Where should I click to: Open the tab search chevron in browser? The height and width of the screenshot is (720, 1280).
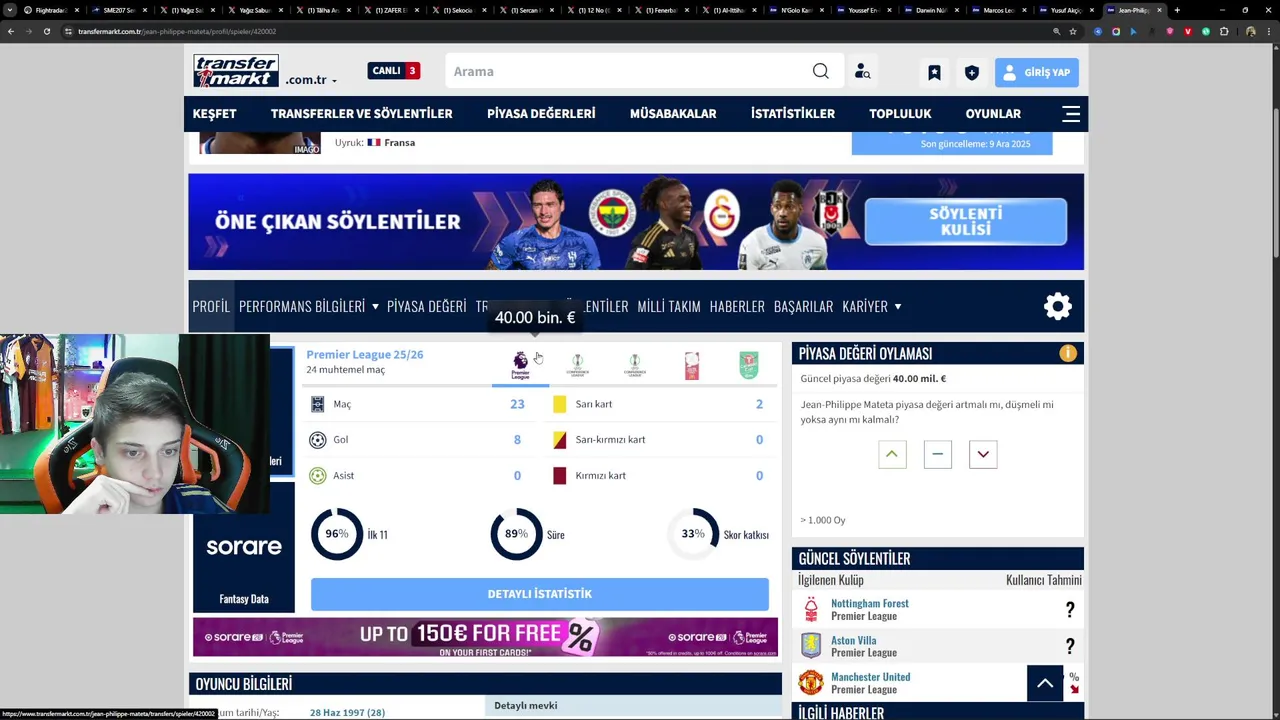click(x=10, y=10)
